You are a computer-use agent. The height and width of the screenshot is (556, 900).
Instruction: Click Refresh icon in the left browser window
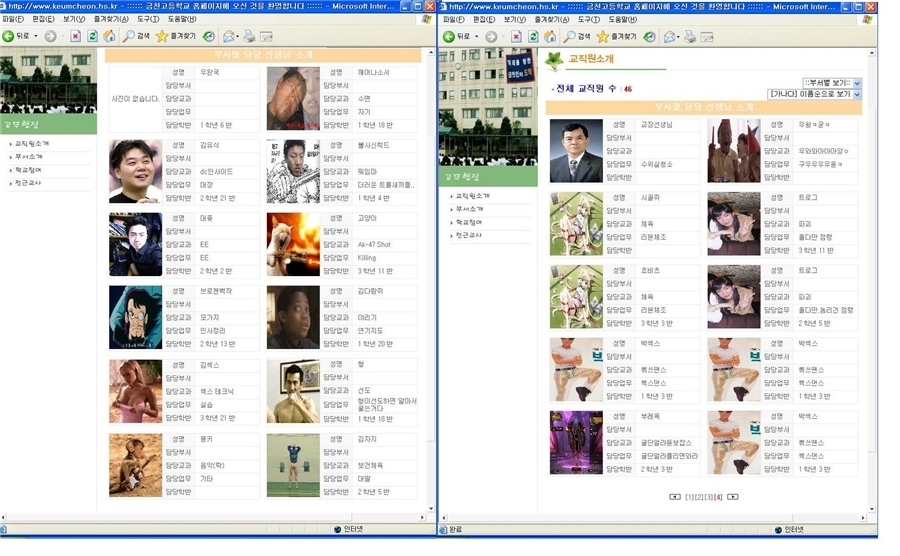pos(92,36)
